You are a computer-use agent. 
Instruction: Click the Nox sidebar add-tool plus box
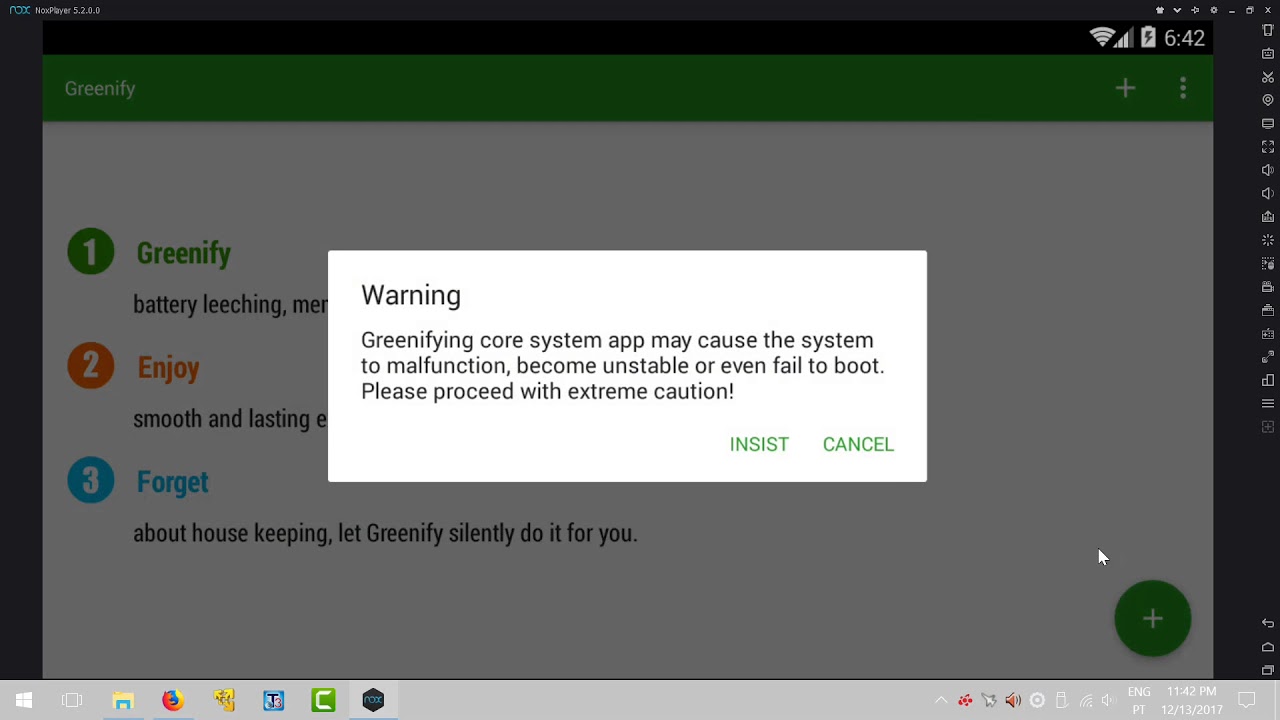pos(1268,427)
